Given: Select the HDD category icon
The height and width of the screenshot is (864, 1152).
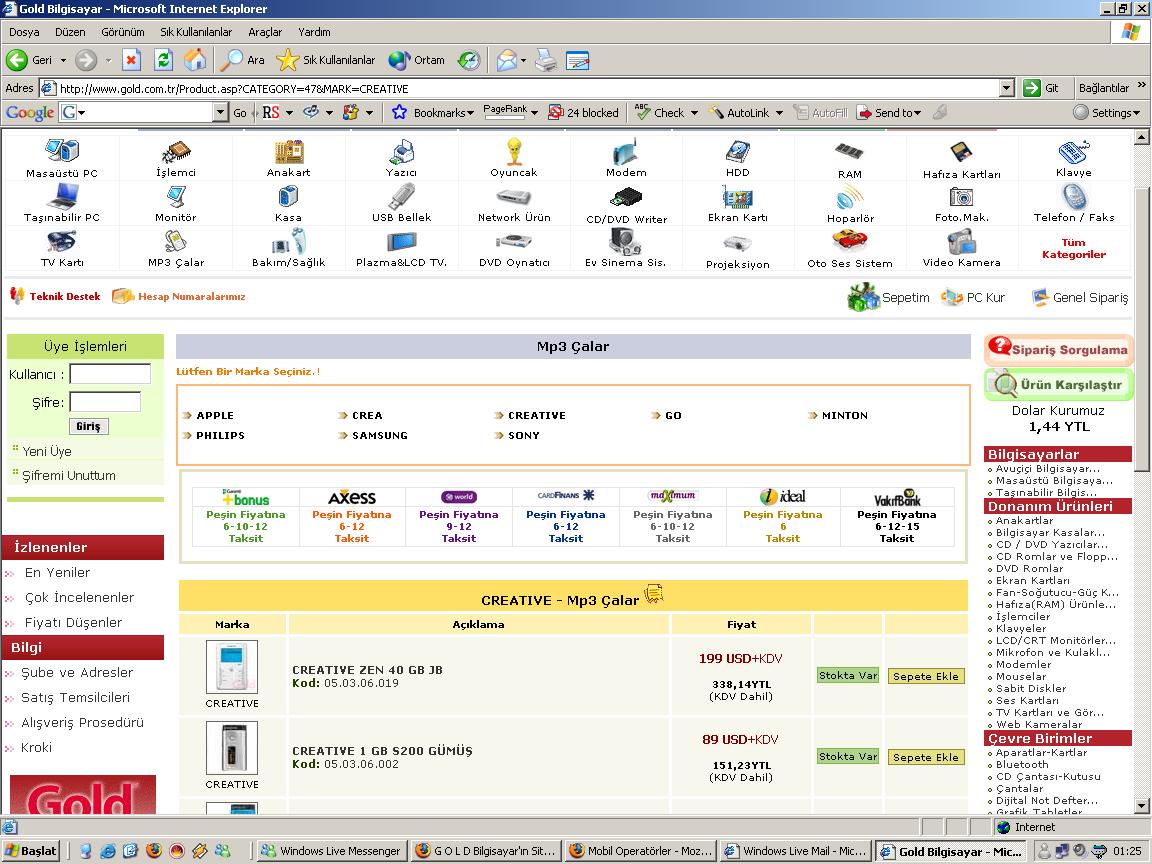Looking at the screenshot, I should 738,152.
